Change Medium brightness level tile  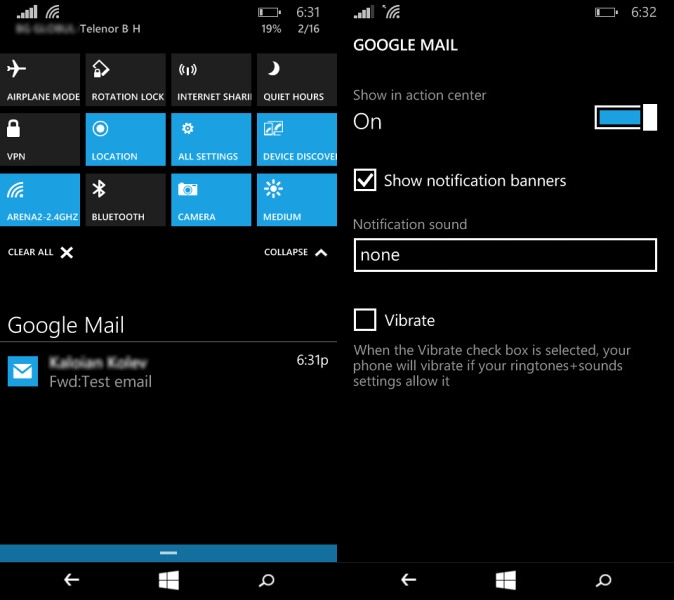pos(297,199)
